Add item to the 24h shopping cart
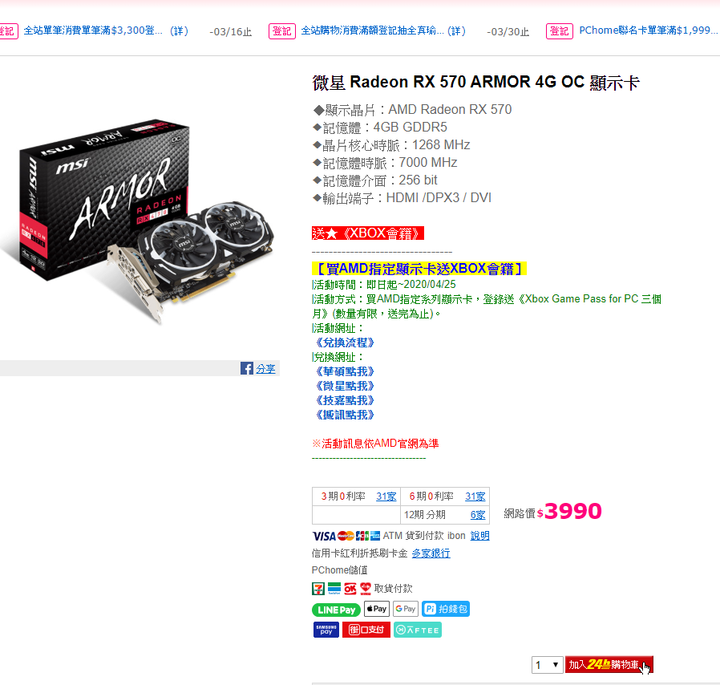 (609, 664)
